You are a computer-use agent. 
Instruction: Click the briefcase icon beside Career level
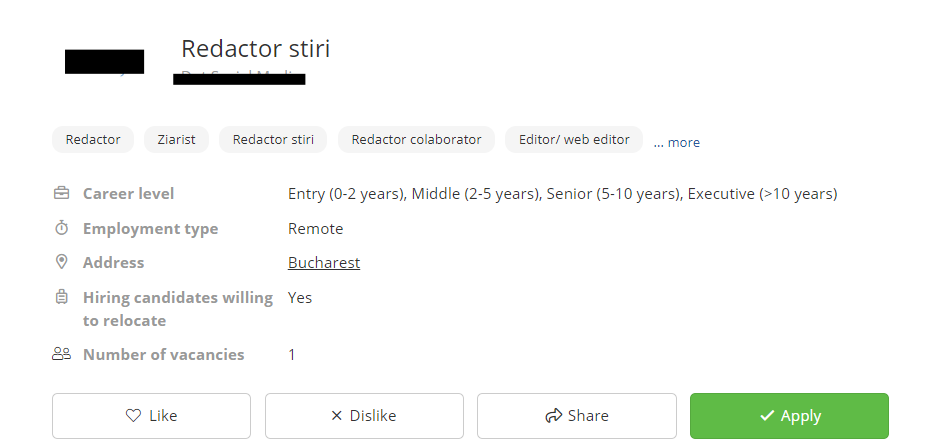click(x=61, y=194)
